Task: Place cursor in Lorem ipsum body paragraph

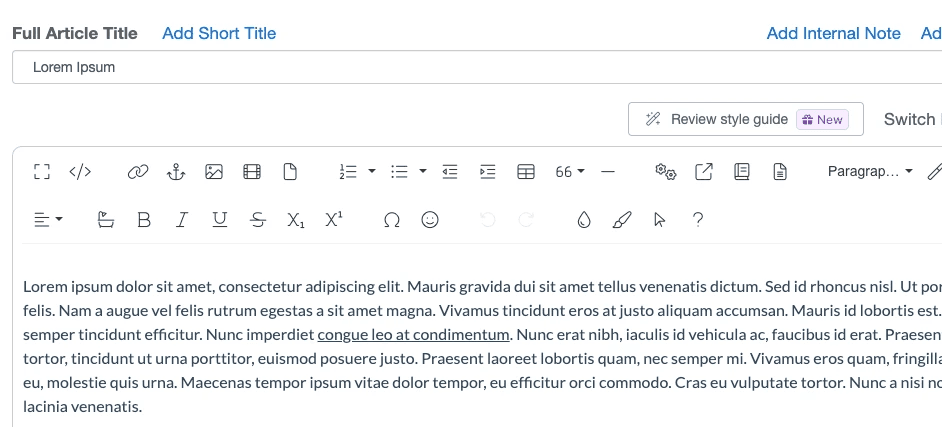Action: point(481,347)
